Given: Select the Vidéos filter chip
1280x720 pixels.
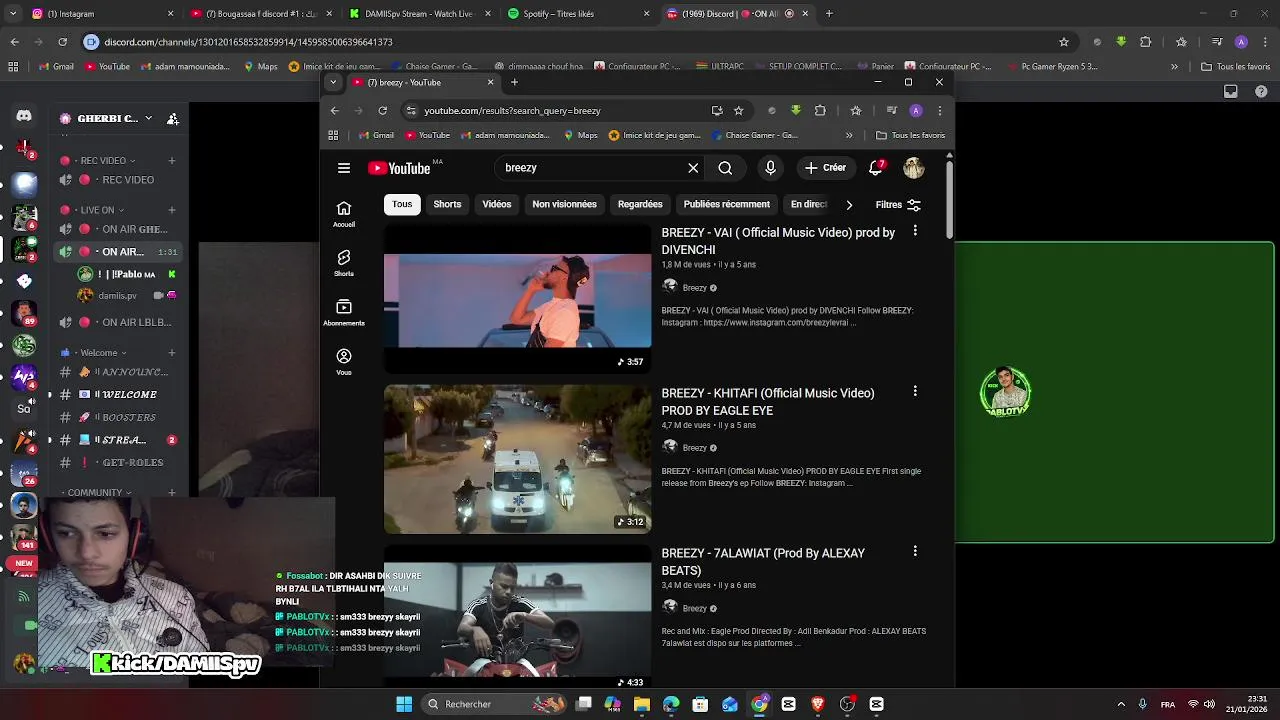Looking at the screenshot, I should pos(497,204).
